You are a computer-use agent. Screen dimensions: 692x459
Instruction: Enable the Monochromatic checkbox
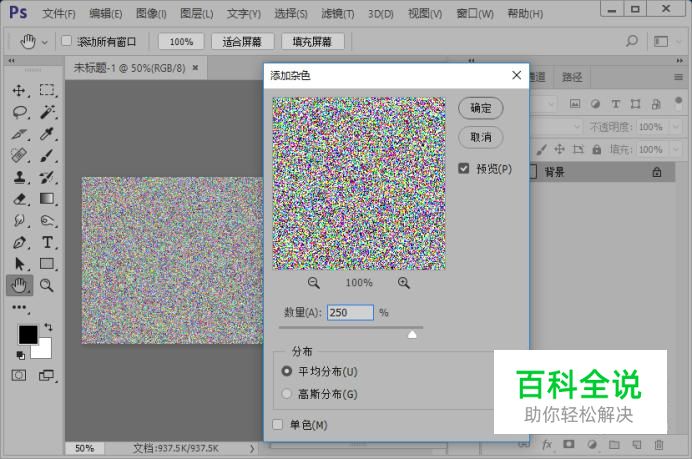pos(278,425)
